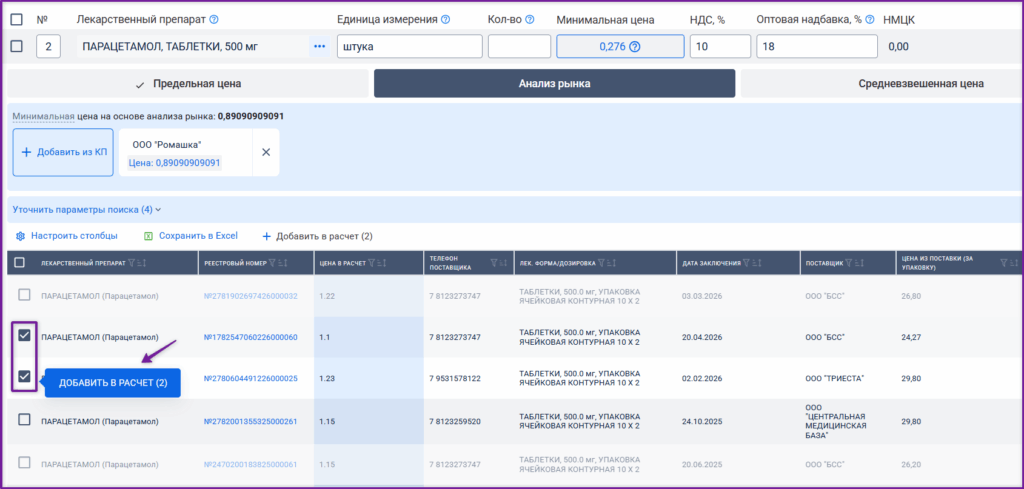1024x489 pixels.
Task: Check the row with price 1.22 dated 03.03.2026
Action: tap(24, 295)
